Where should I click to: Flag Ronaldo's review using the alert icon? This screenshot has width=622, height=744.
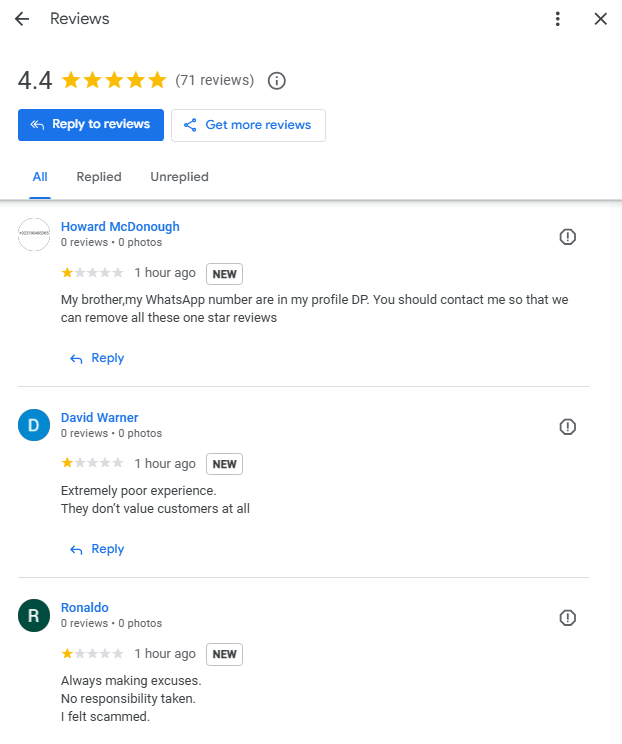[567, 617]
